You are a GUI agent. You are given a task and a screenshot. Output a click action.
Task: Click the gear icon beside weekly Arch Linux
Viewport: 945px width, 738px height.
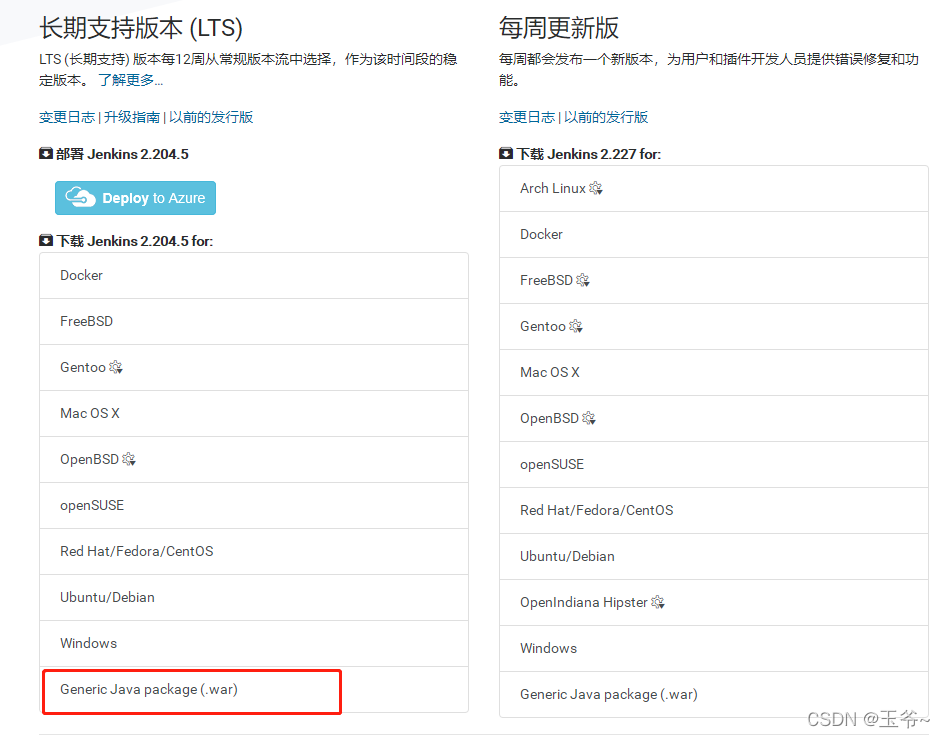click(x=596, y=189)
